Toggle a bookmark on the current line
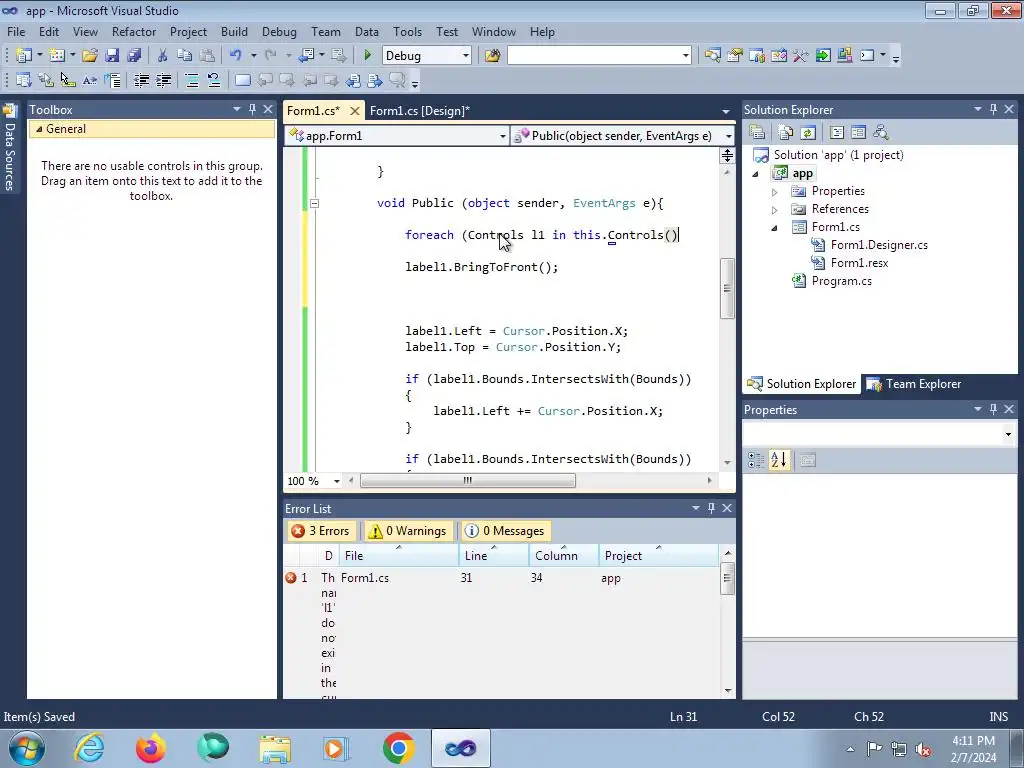 point(242,80)
